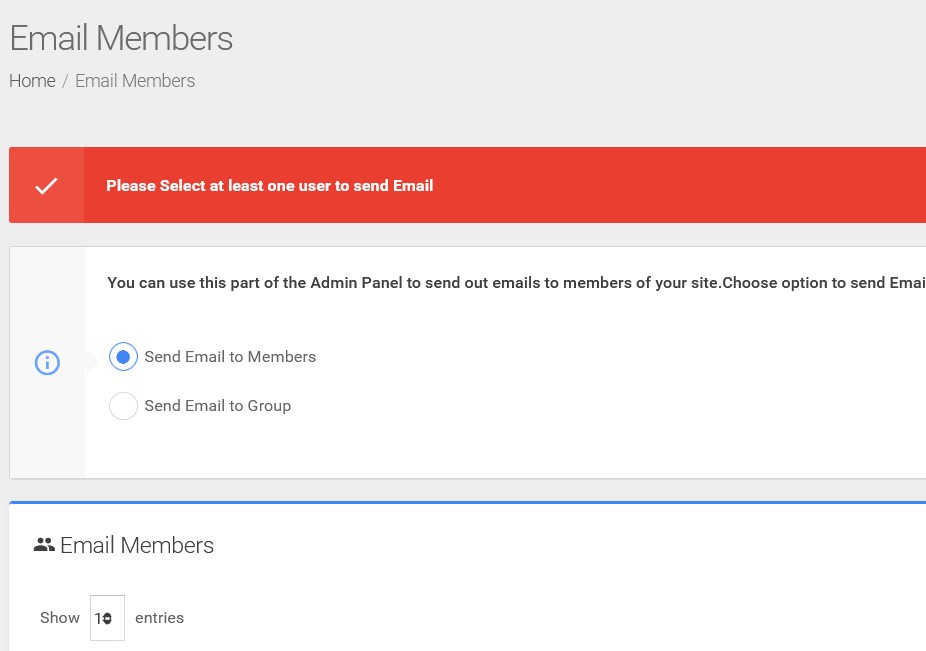Viewport: 926px width, 651px height.
Task: Click the 'Send Email to Group' label text
Action: 218,406
